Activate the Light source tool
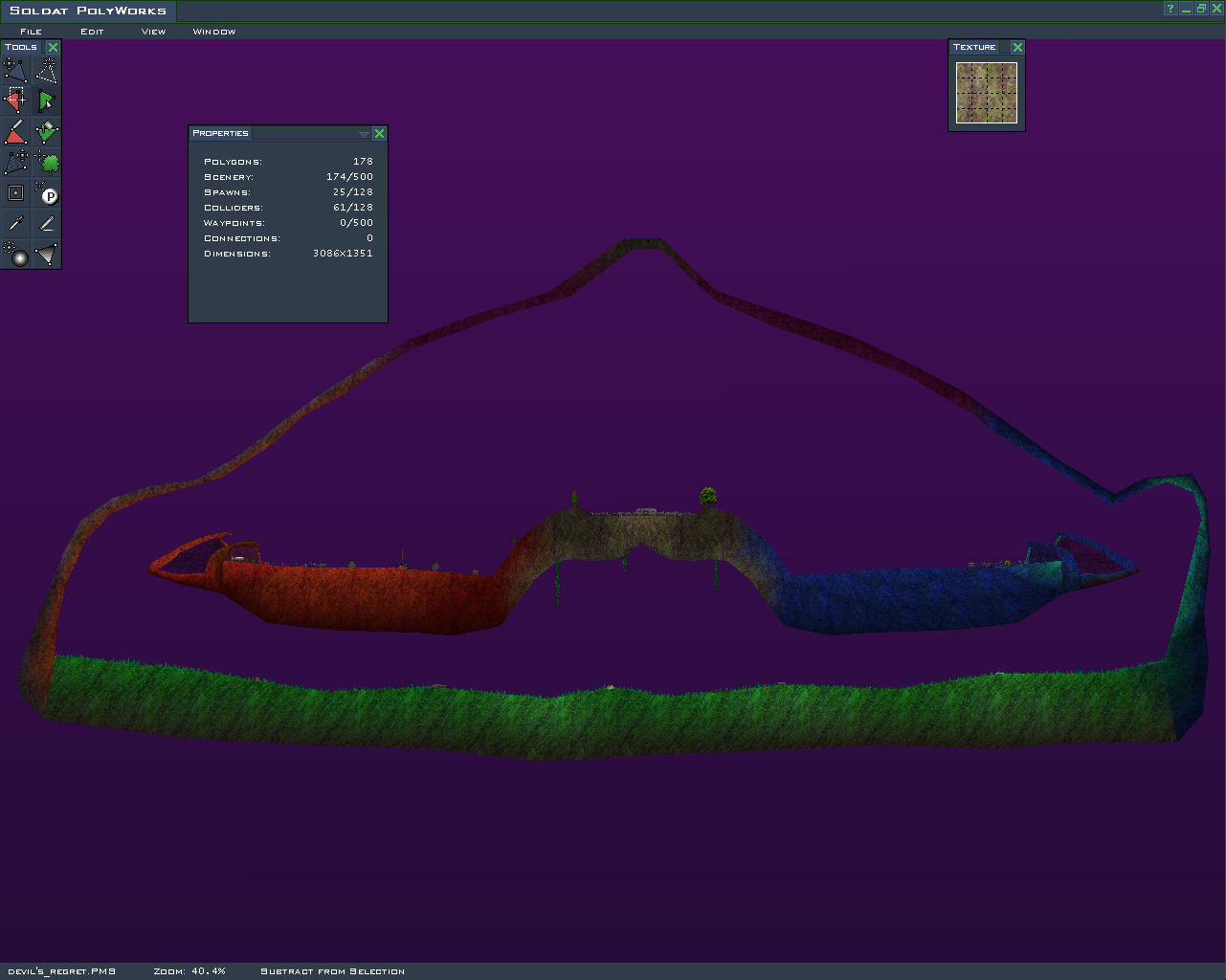Viewport: 1226px width, 980px height. click(x=15, y=255)
